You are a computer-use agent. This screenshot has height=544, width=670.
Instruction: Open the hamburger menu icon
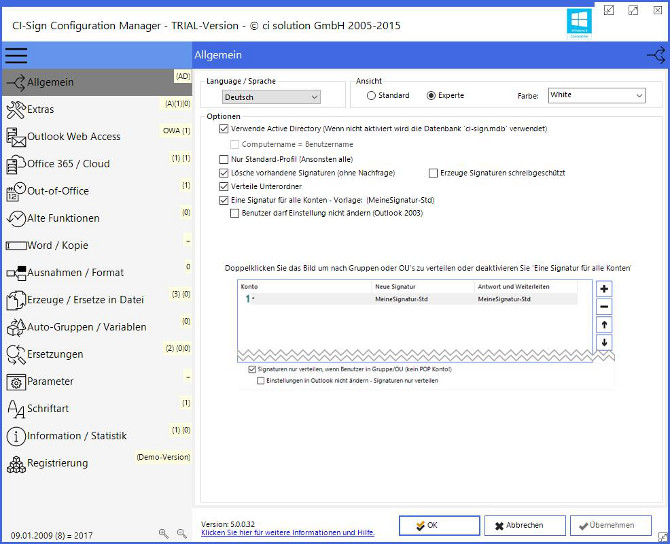16,56
